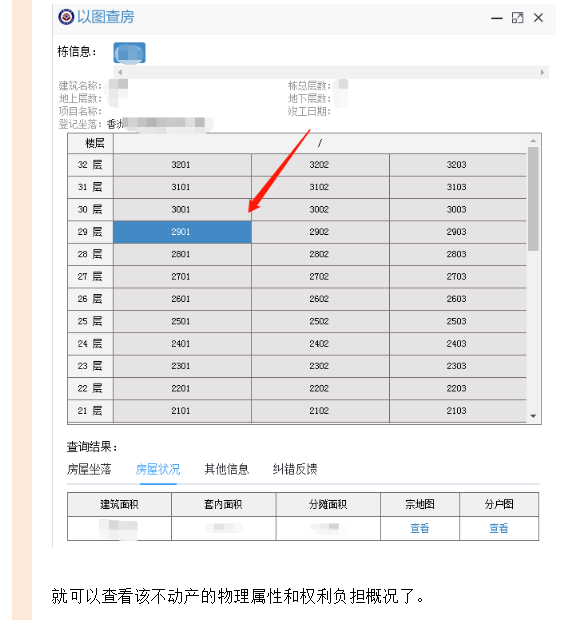569x620 pixels.
Task: Switch to the 纠错反馈 tab
Action: (295, 469)
